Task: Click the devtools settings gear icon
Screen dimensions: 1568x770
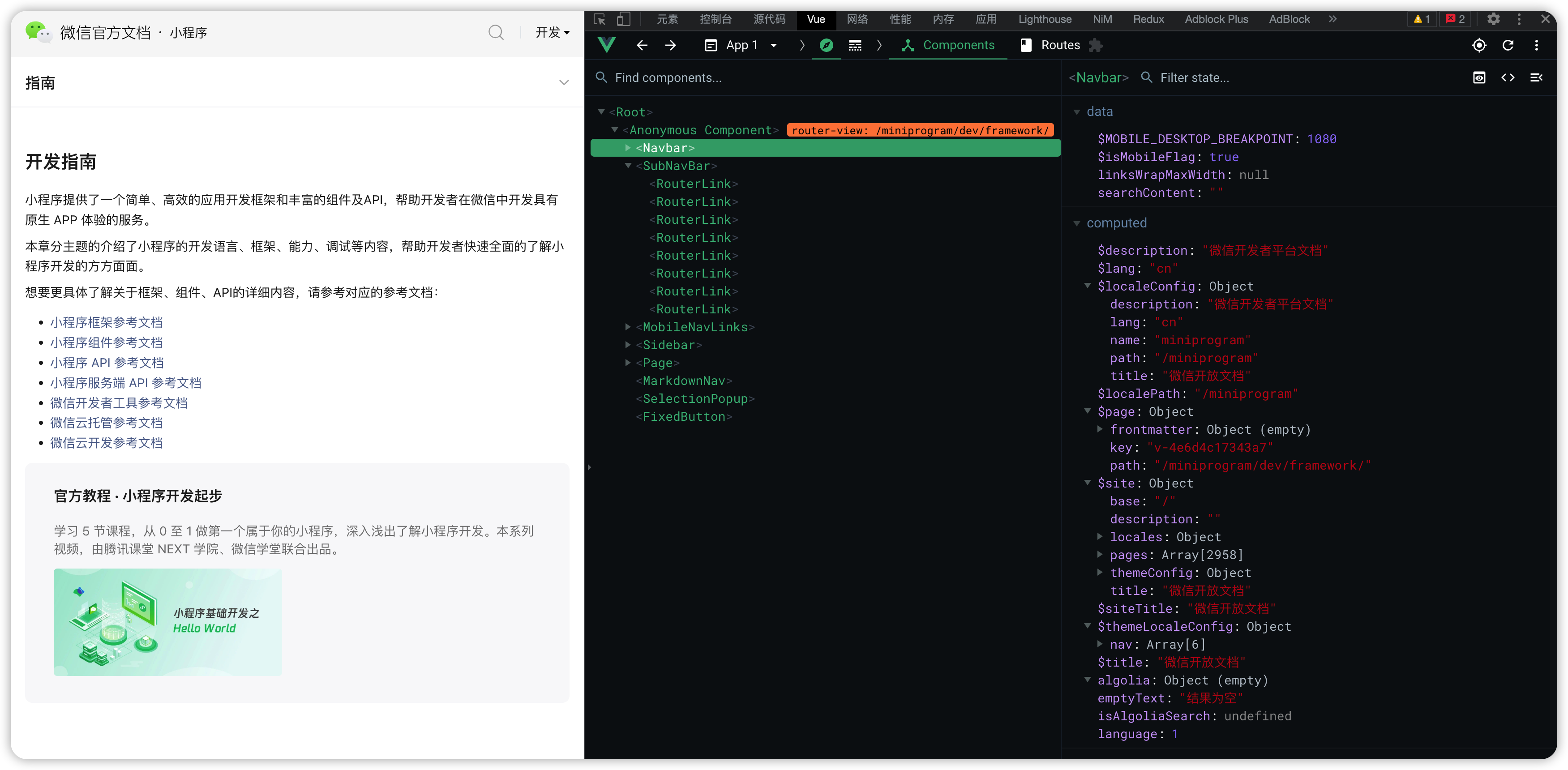Action: click(x=1493, y=19)
